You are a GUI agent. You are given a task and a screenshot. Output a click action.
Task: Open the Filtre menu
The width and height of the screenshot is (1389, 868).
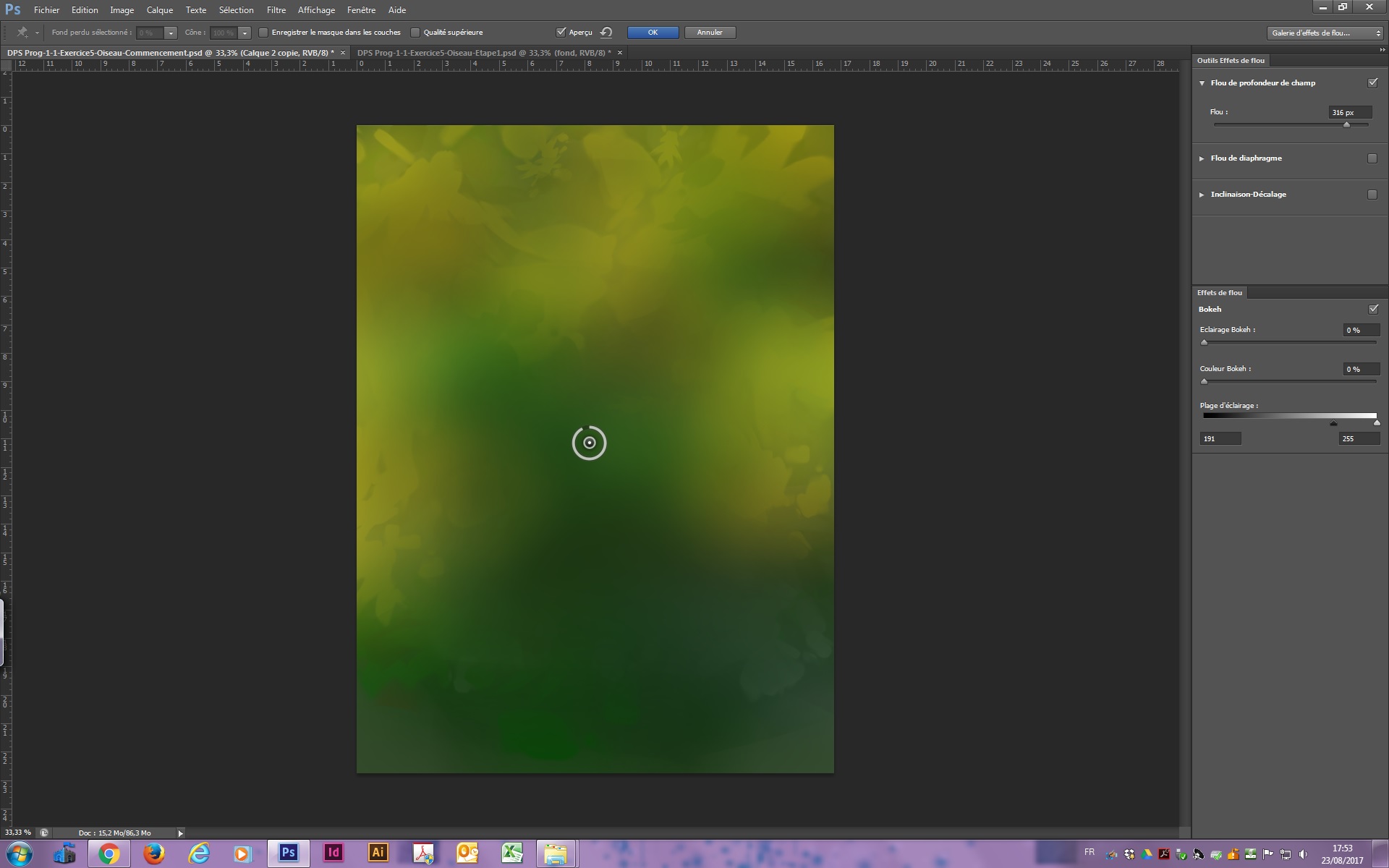[x=276, y=10]
